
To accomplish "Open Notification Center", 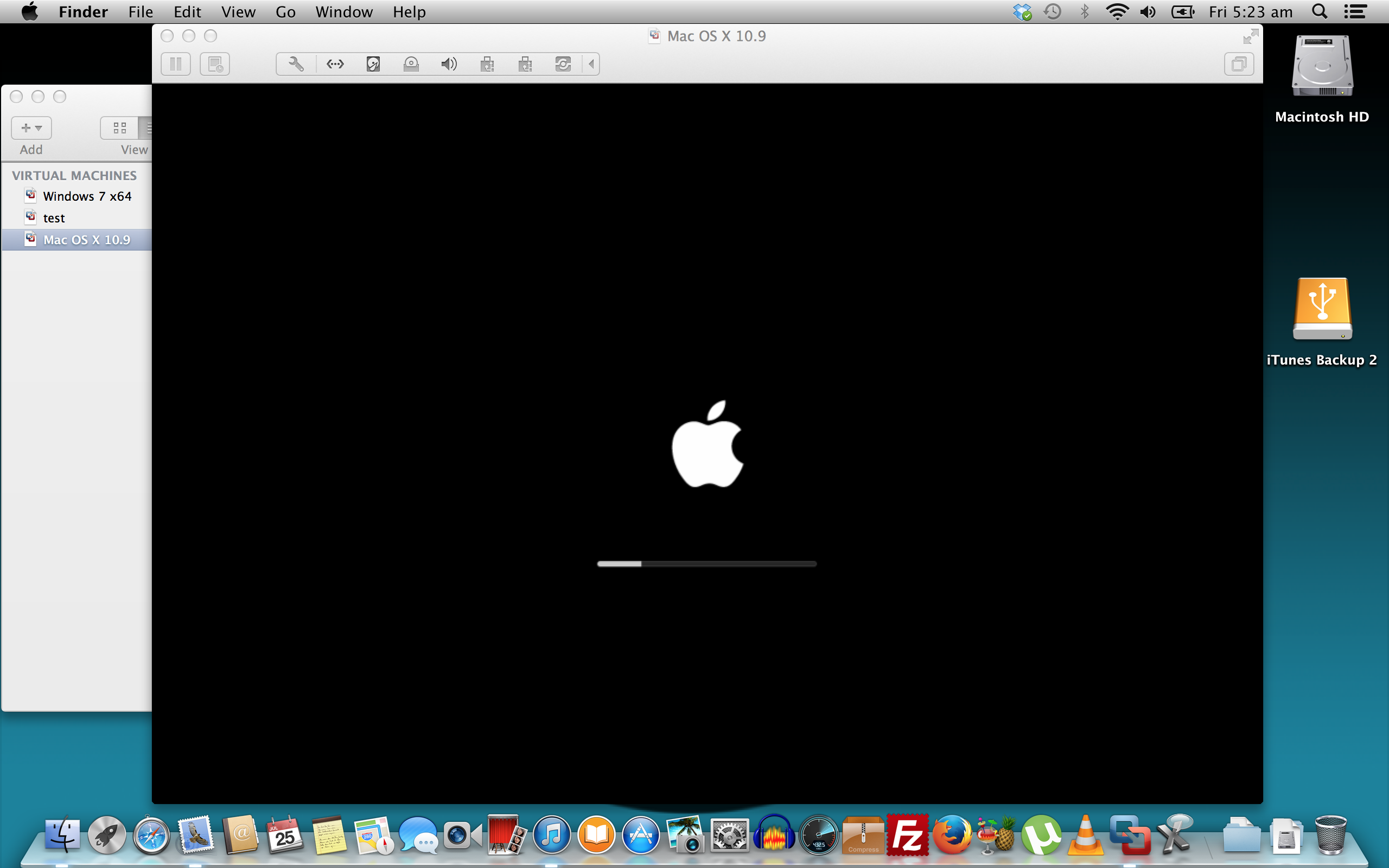I will [x=1355, y=11].
